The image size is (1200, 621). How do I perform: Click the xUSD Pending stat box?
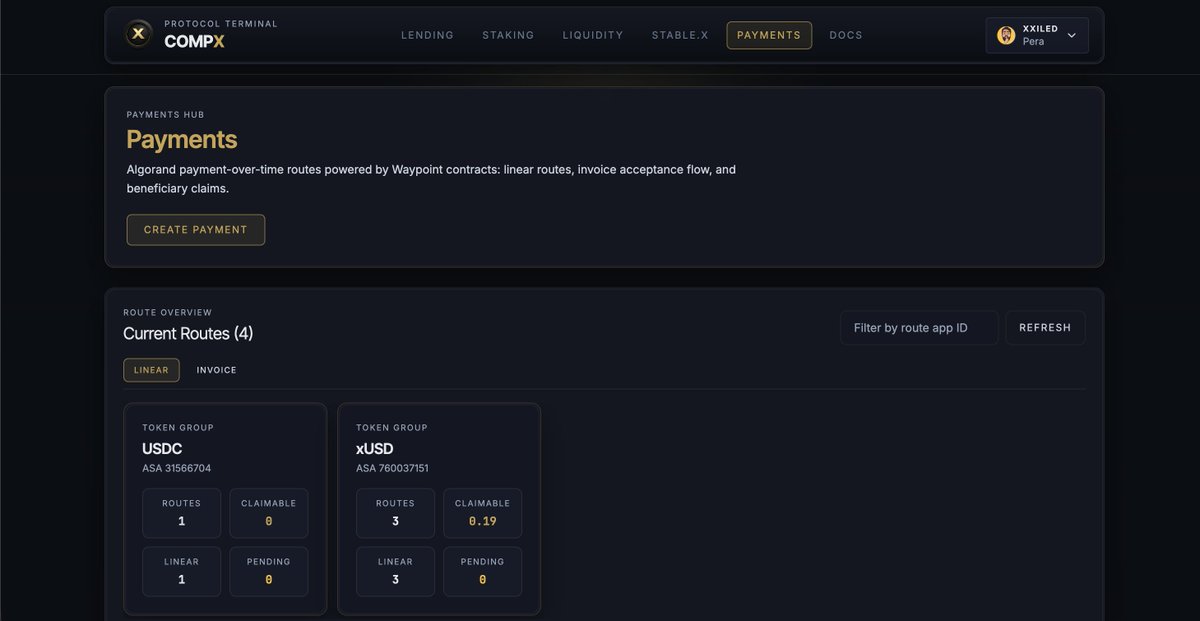pyautogui.click(x=483, y=571)
